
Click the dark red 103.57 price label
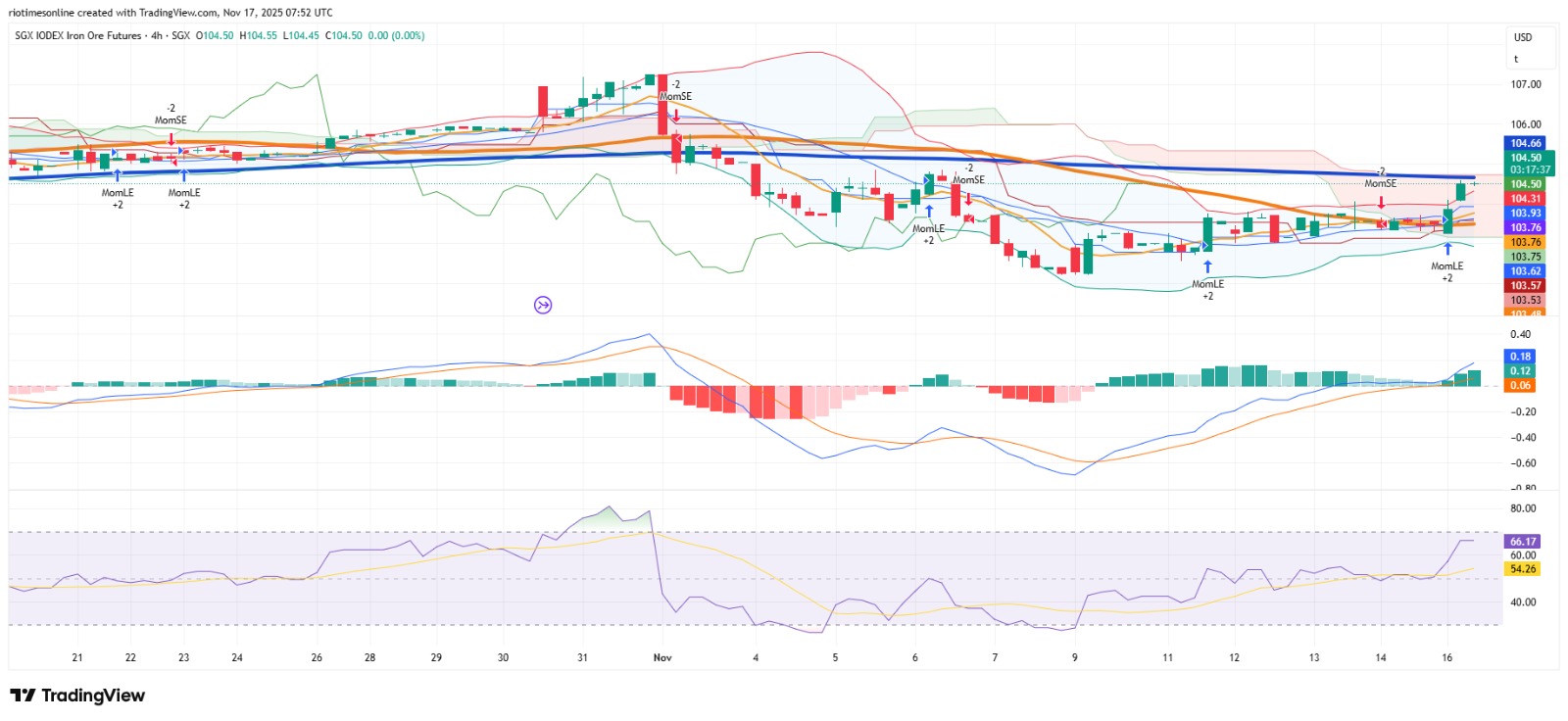point(1525,286)
